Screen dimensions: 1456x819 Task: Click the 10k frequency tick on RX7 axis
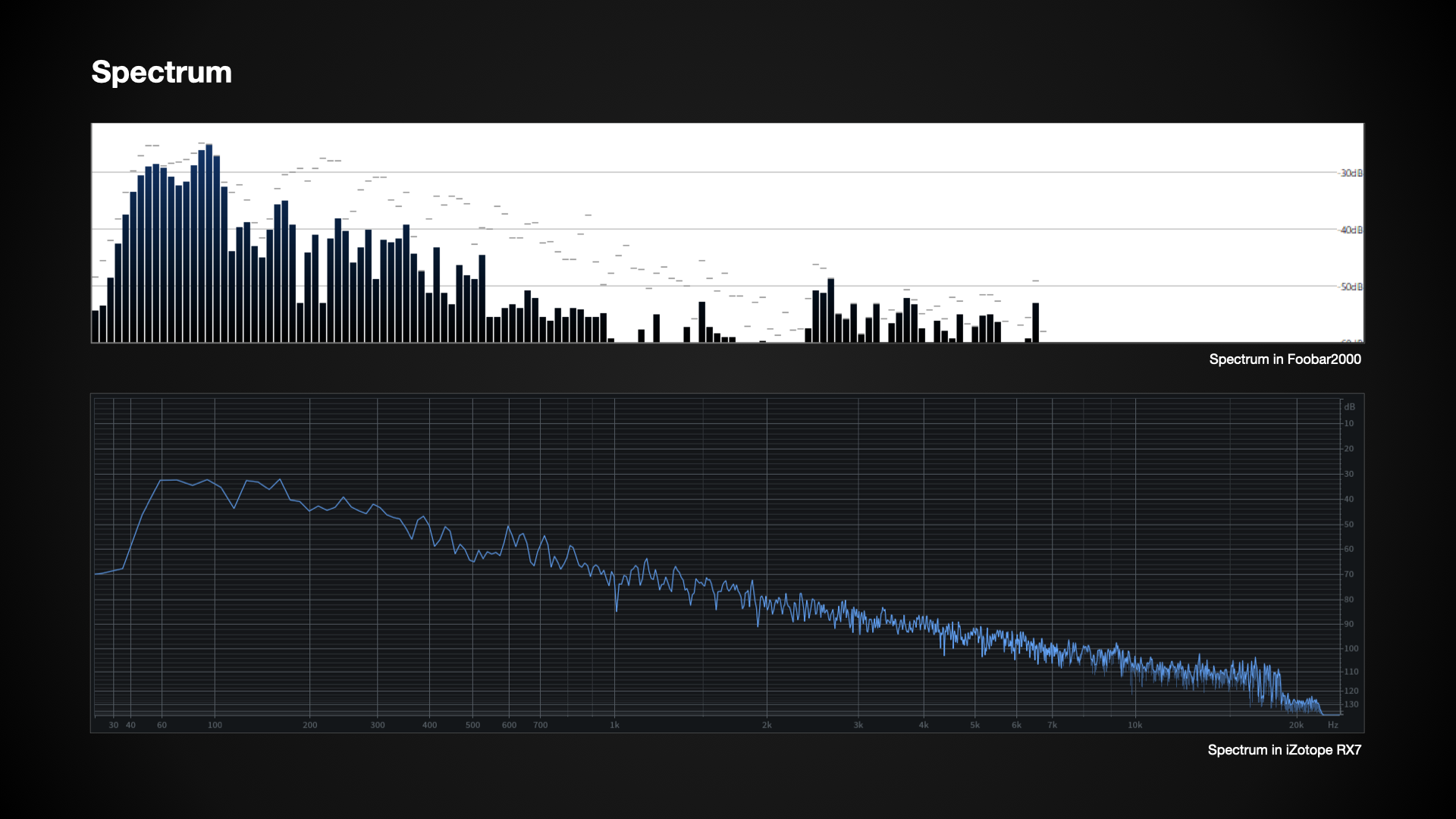[1134, 725]
